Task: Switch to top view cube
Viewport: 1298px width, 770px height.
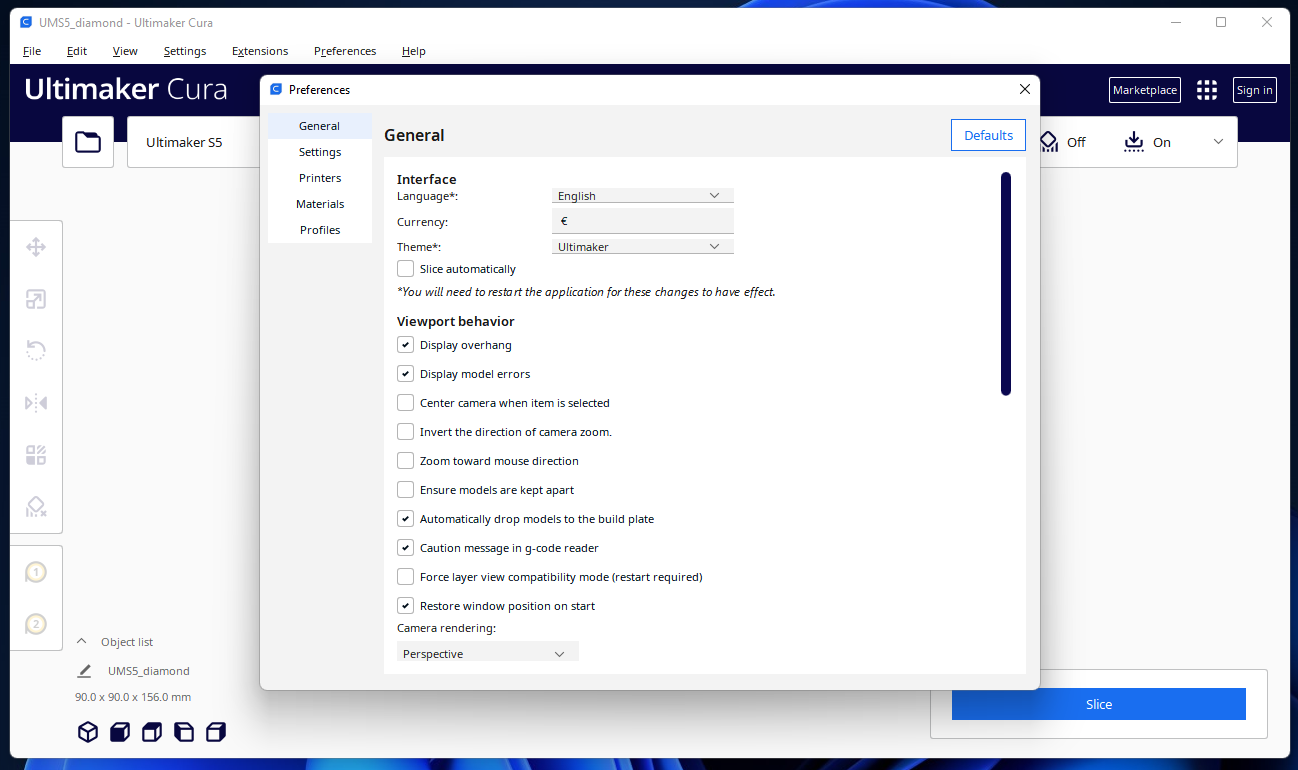Action: click(x=152, y=732)
